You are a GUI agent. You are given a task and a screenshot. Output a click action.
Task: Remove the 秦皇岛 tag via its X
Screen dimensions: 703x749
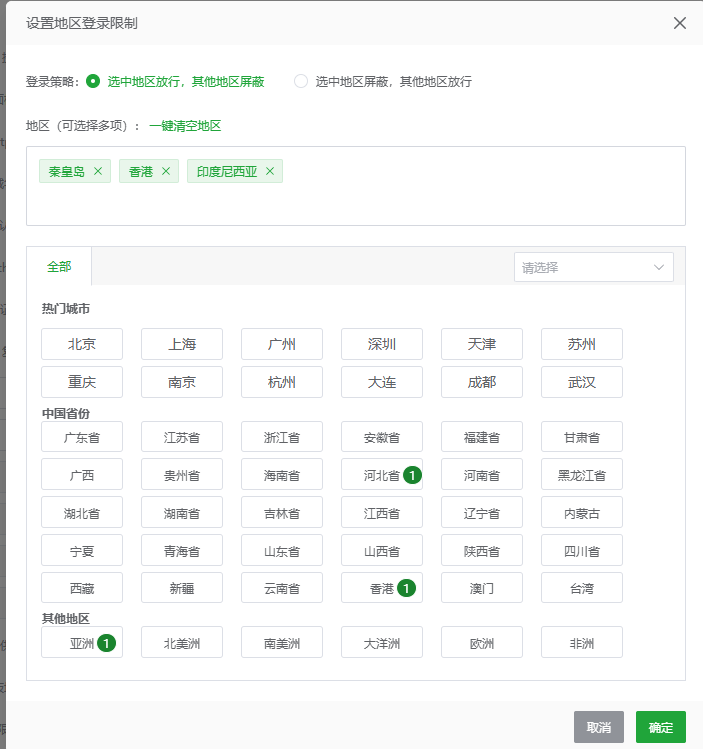(98, 171)
